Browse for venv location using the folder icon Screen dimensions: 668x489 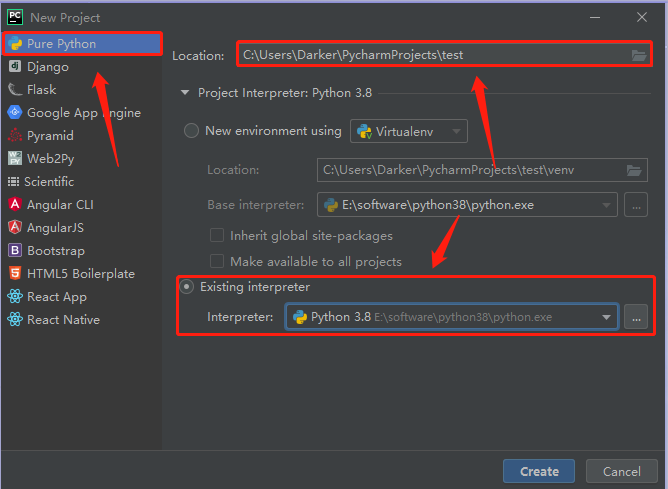[634, 170]
